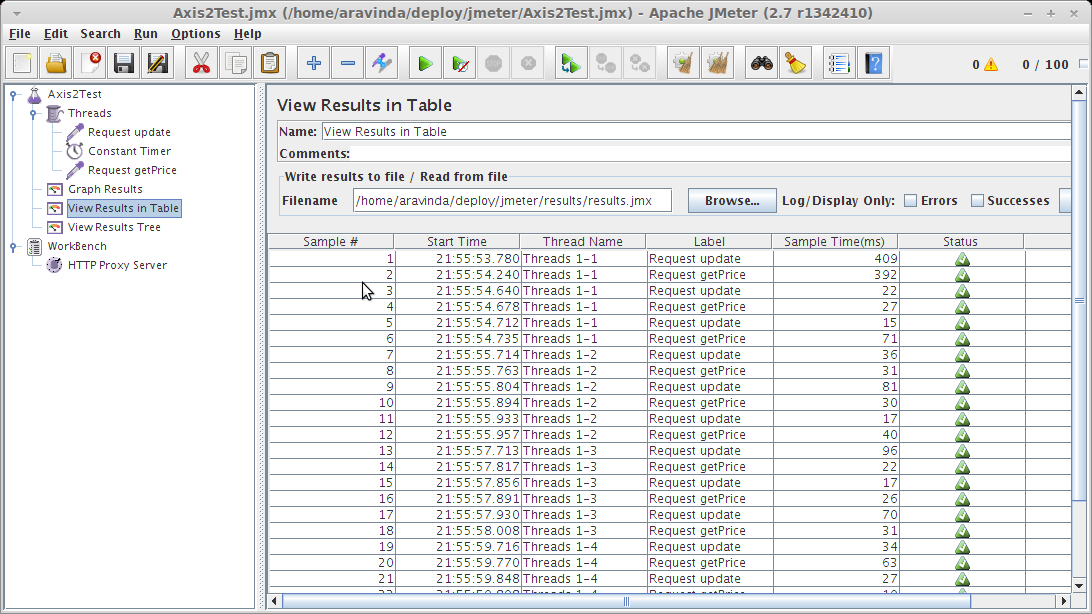
Task: Click the warning triangle error counter
Action: coord(991,65)
